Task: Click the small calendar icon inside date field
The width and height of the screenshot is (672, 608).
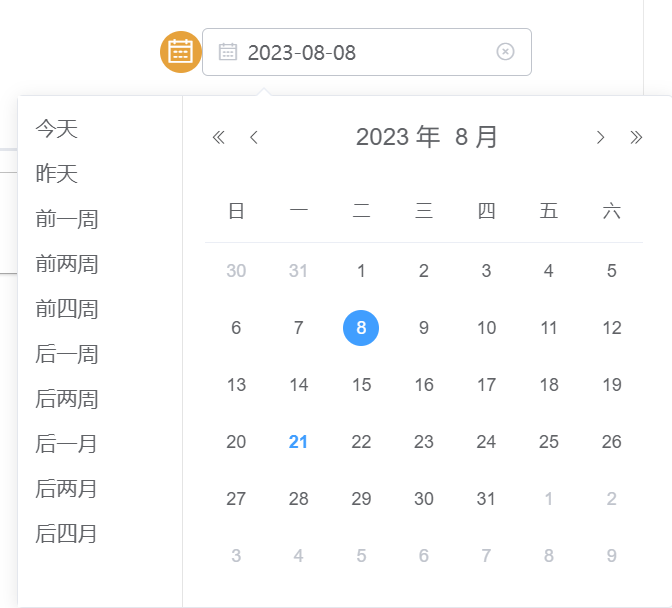Action: (x=228, y=52)
